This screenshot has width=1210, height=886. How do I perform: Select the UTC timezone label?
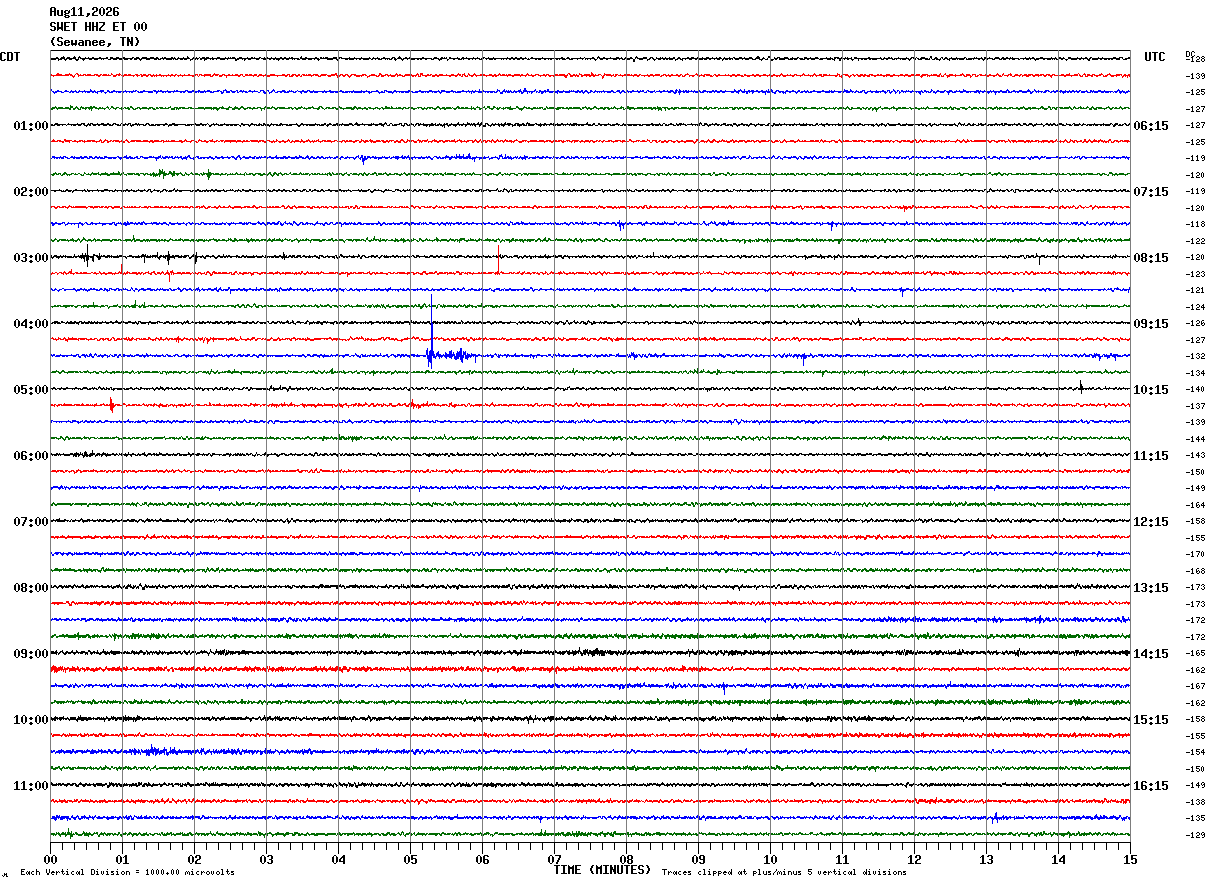tap(1155, 57)
